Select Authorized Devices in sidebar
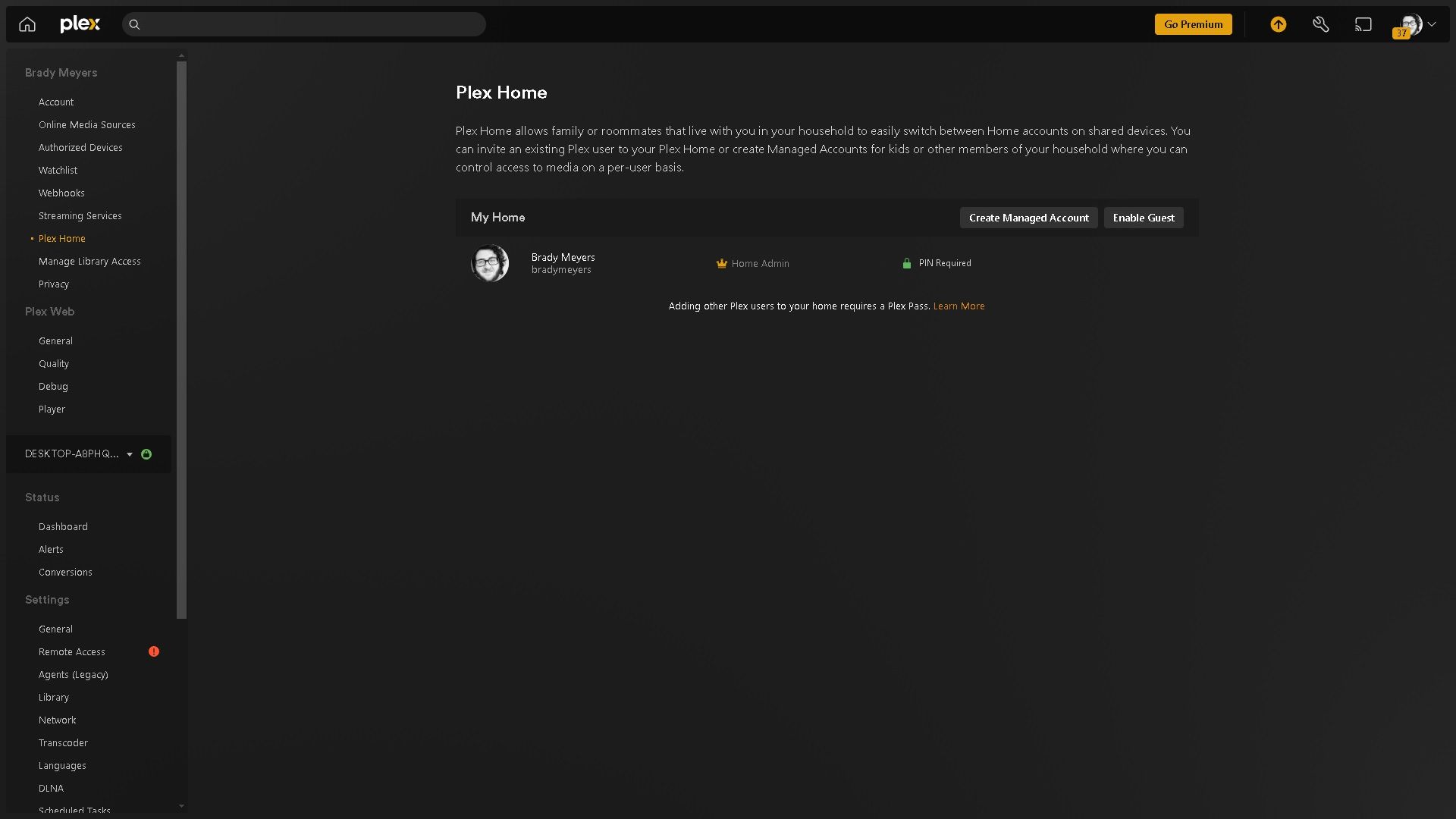 80,147
